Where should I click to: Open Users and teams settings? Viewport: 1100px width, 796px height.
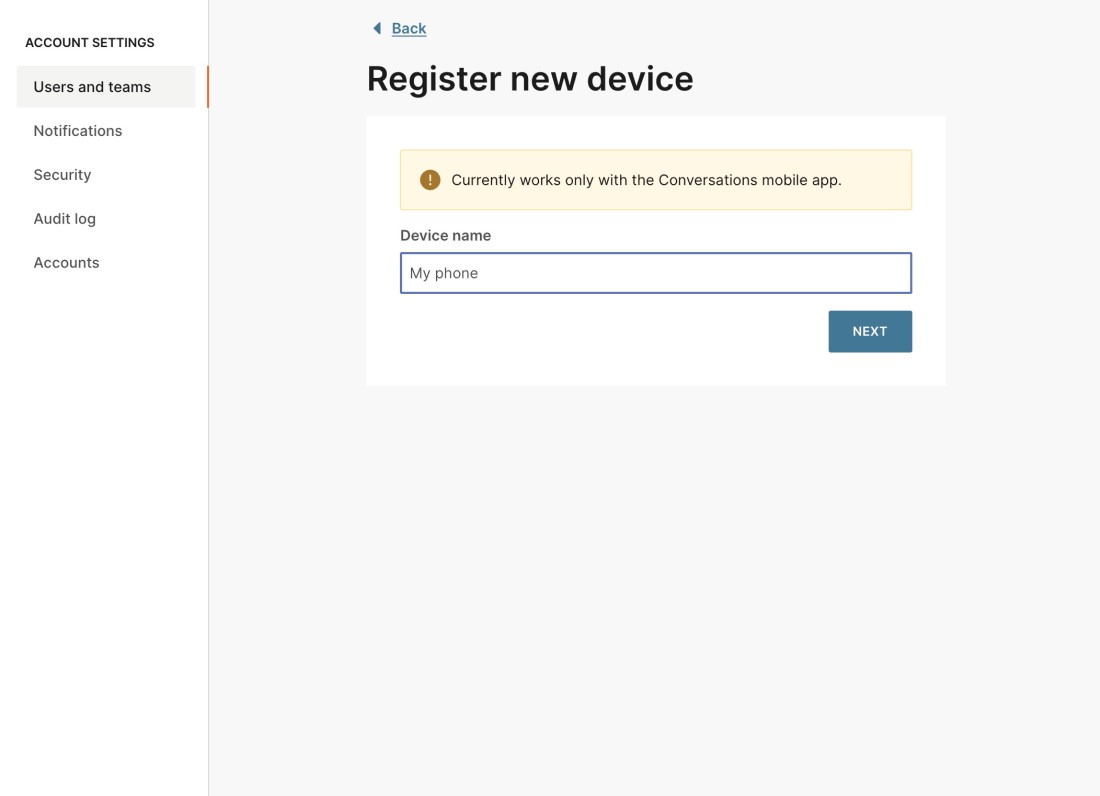(x=92, y=87)
